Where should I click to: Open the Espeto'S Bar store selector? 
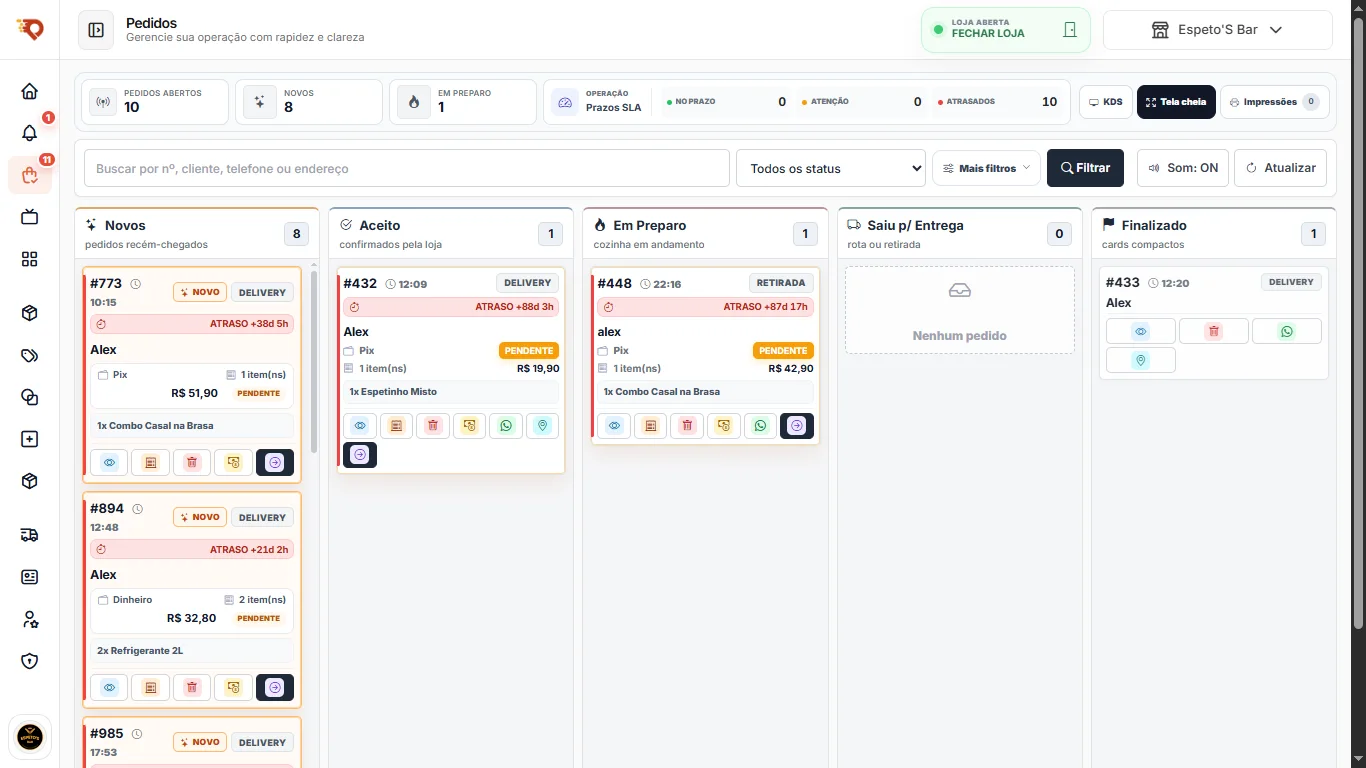(1217, 30)
